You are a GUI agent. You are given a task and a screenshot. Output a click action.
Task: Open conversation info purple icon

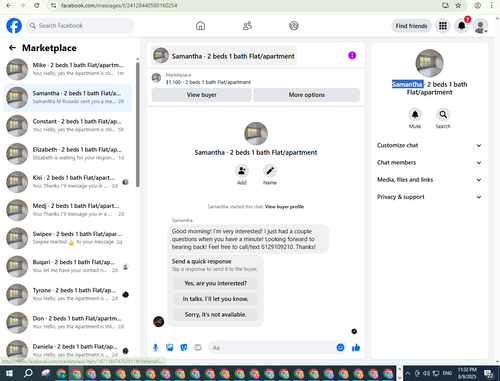(x=352, y=55)
